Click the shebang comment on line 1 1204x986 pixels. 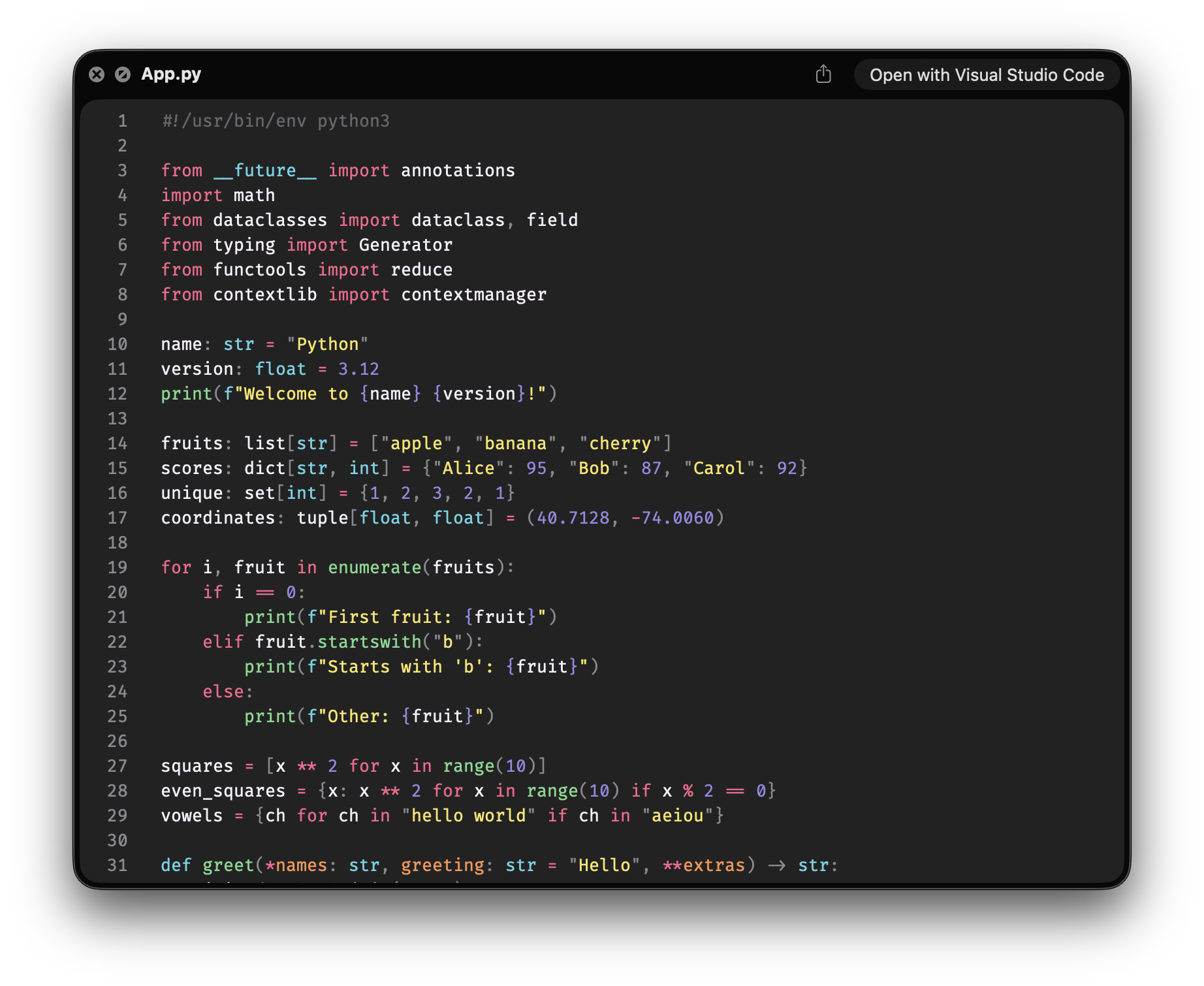[274, 121]
